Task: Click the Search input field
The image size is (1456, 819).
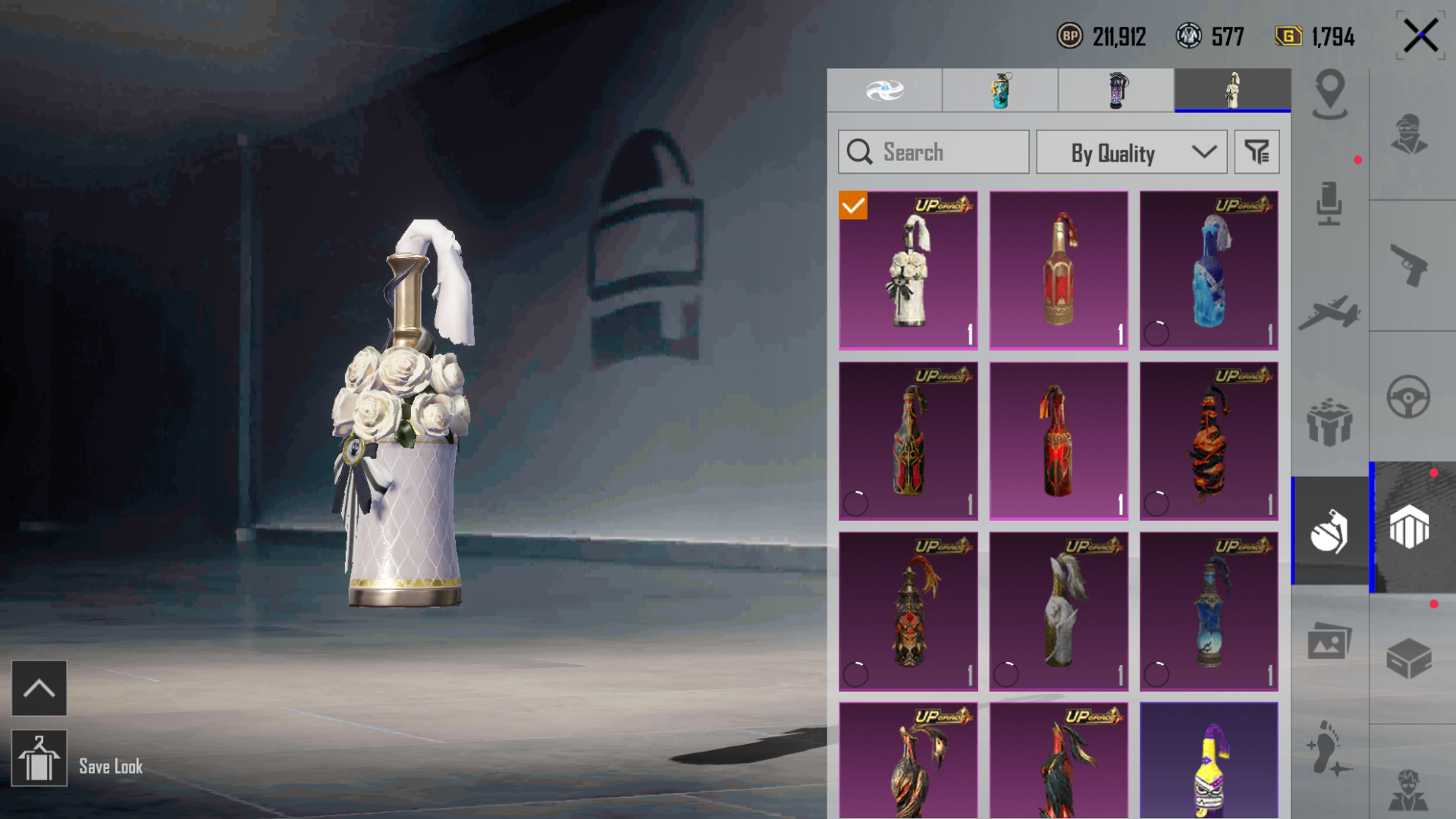Action: coord(934,152)
